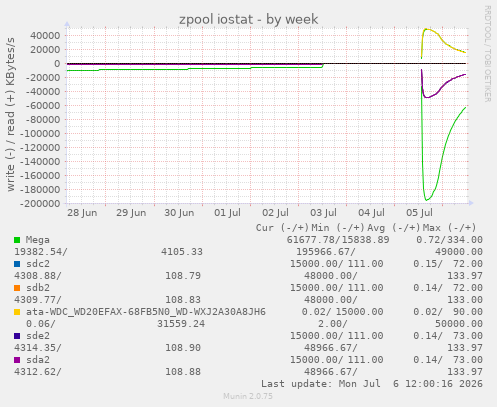Click the value 195966.67/
The height and width of the screenshot is (407, 497).
[x=326, y=252]
